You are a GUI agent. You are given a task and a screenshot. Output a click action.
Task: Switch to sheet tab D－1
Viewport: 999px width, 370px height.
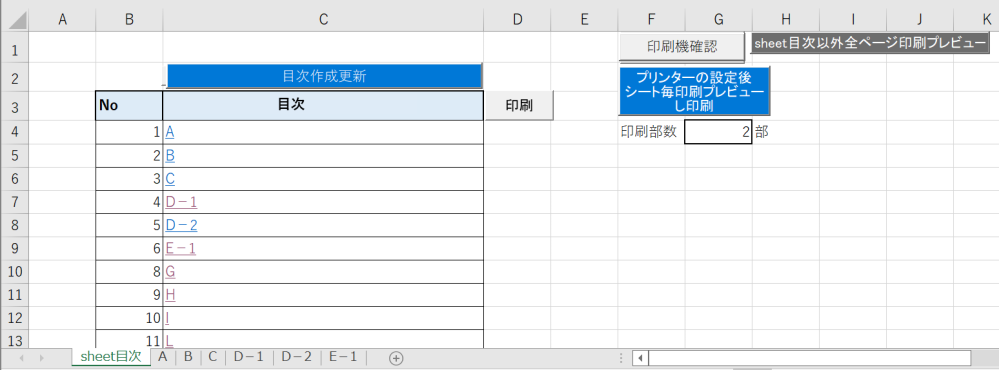tap(248, 357)
